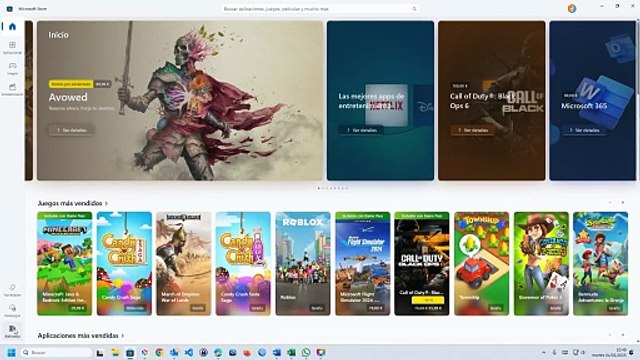The image size is (640, 360).
Task: Open WhatsApp from the taskbar
Action: click(306, 353)
